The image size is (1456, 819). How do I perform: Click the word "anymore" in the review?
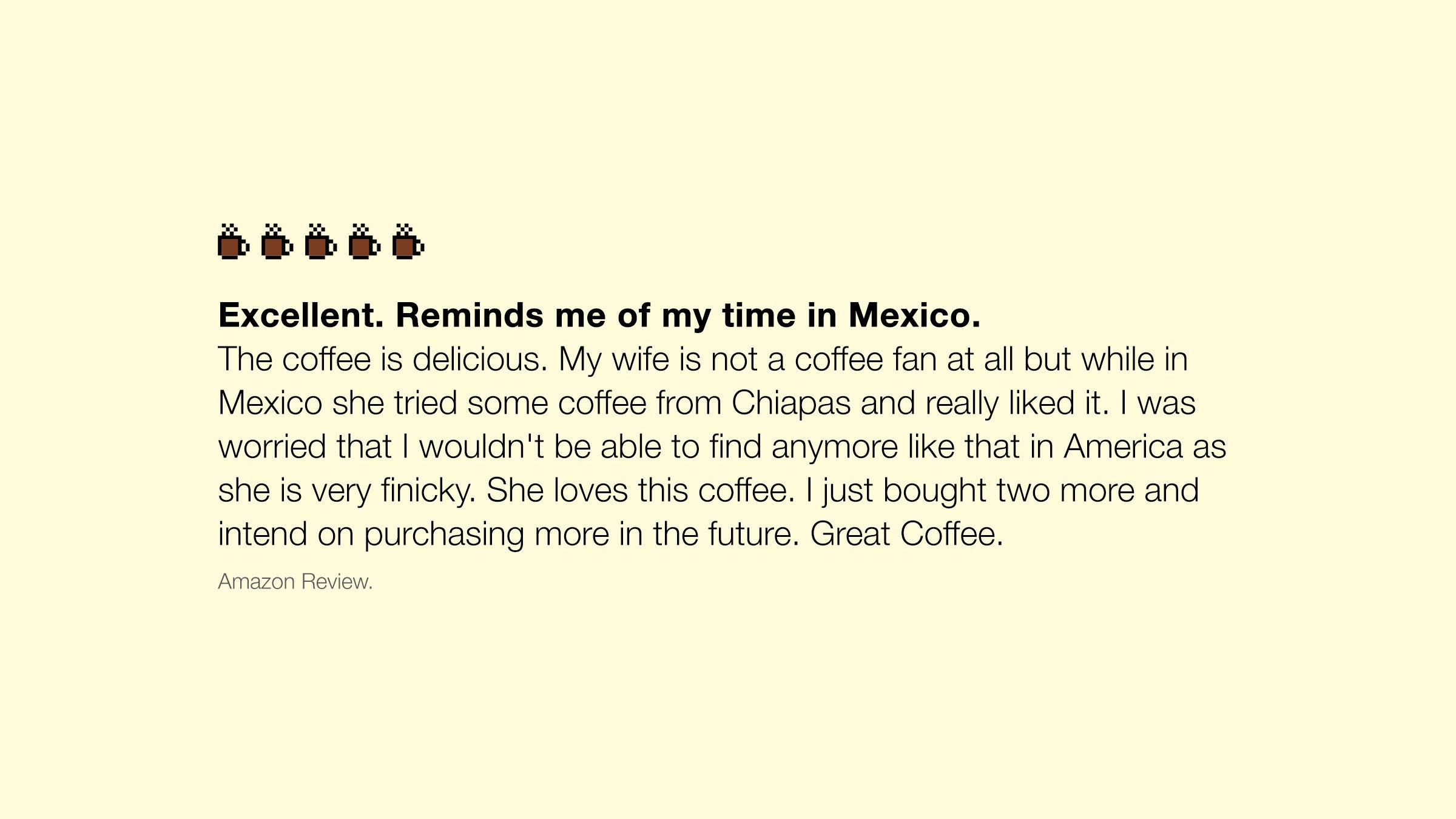835,447
